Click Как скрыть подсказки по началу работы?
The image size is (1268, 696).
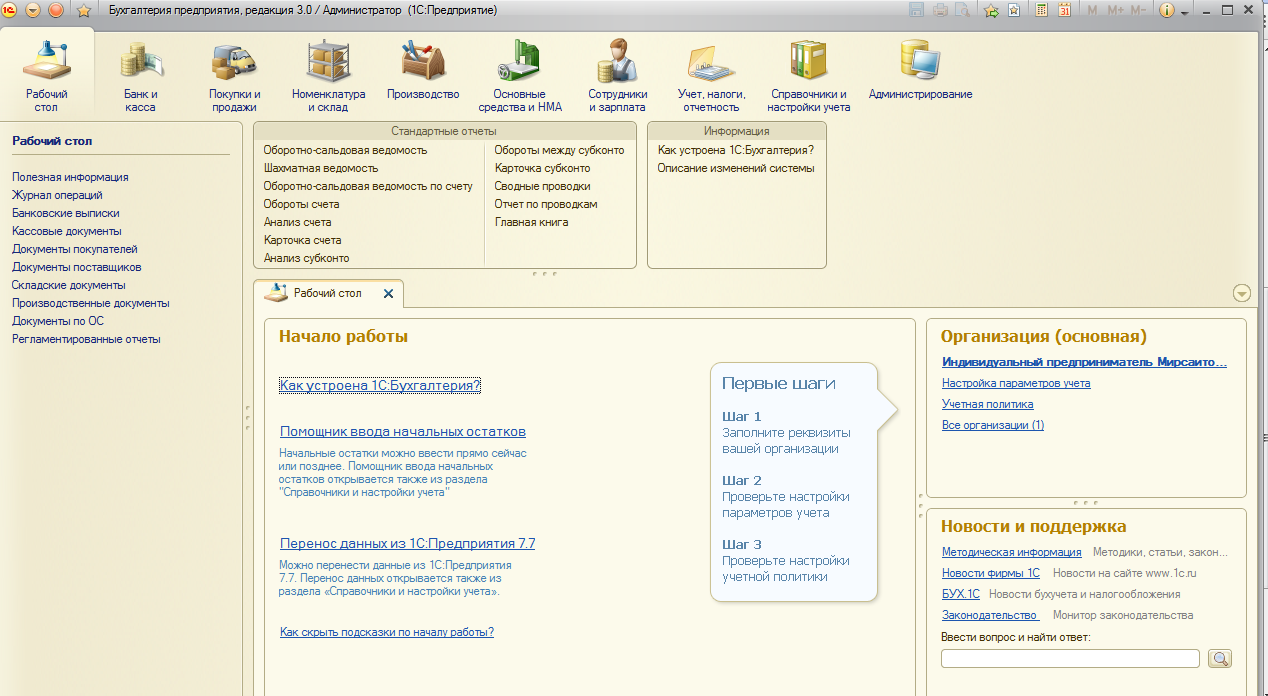tap(387, 632)
